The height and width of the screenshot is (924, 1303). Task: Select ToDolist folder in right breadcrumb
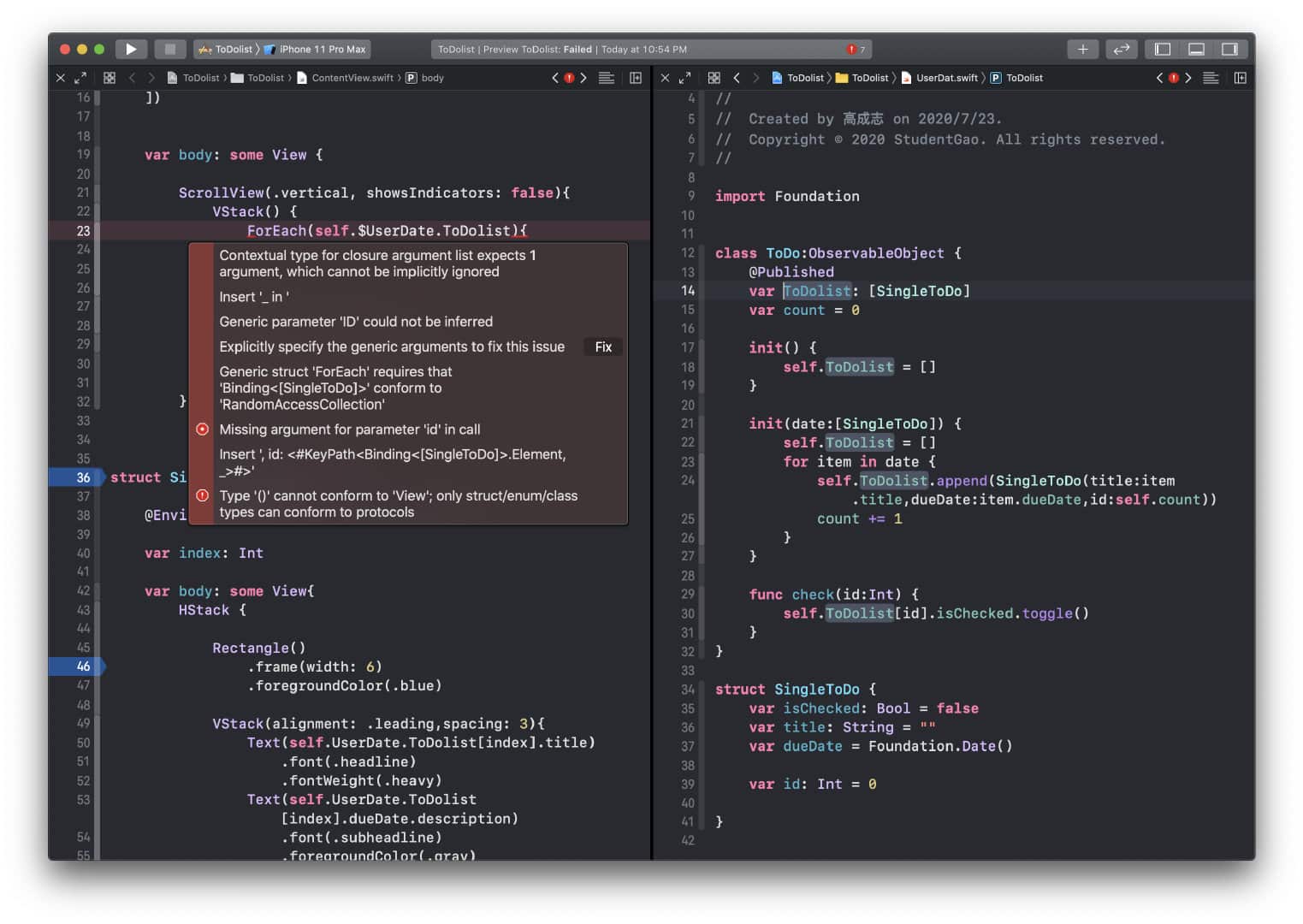[862, 78]
